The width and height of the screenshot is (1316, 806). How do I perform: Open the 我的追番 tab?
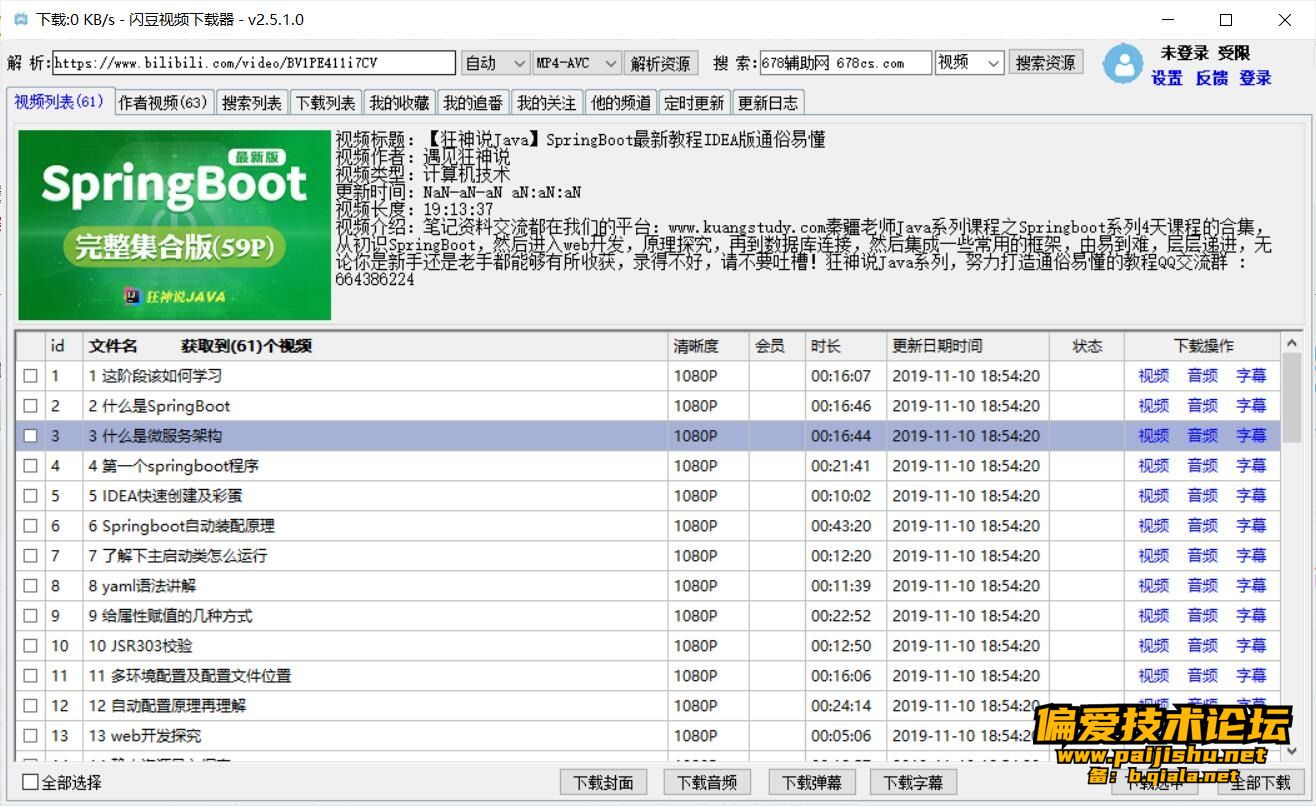pyautogui.click(x=473, y=103)
